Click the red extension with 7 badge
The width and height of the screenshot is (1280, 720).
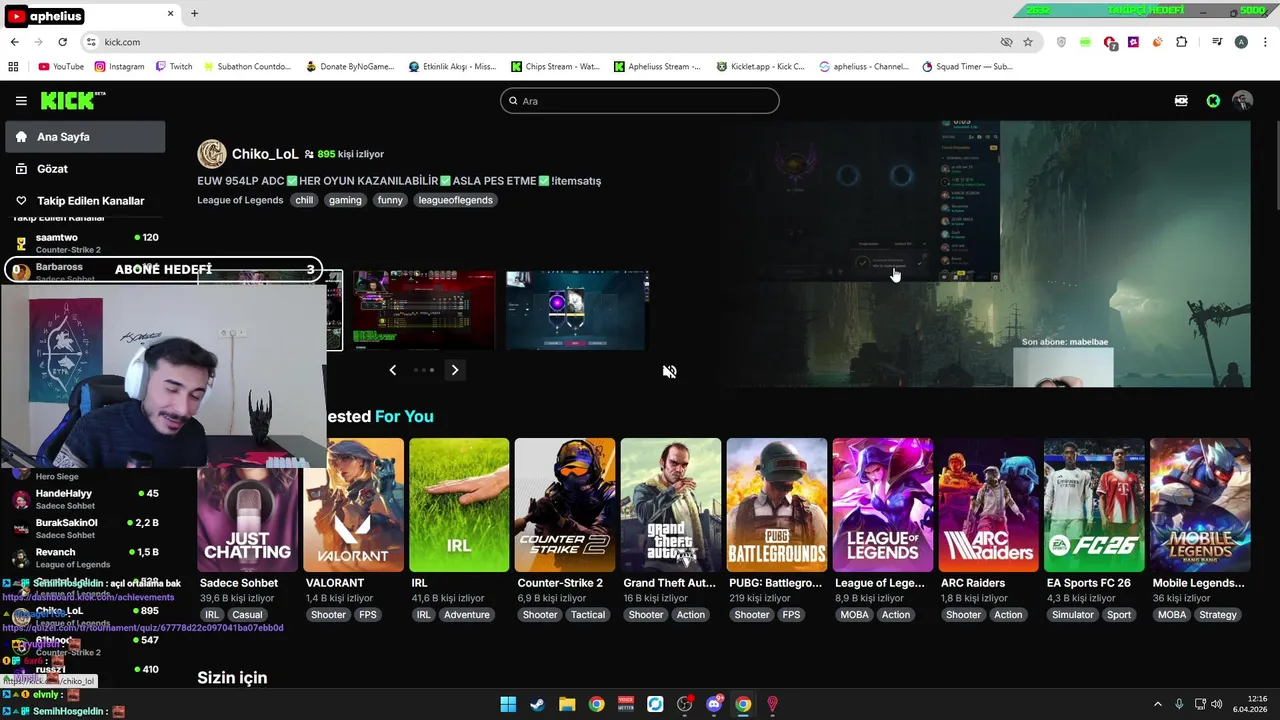coord(1110,42)
